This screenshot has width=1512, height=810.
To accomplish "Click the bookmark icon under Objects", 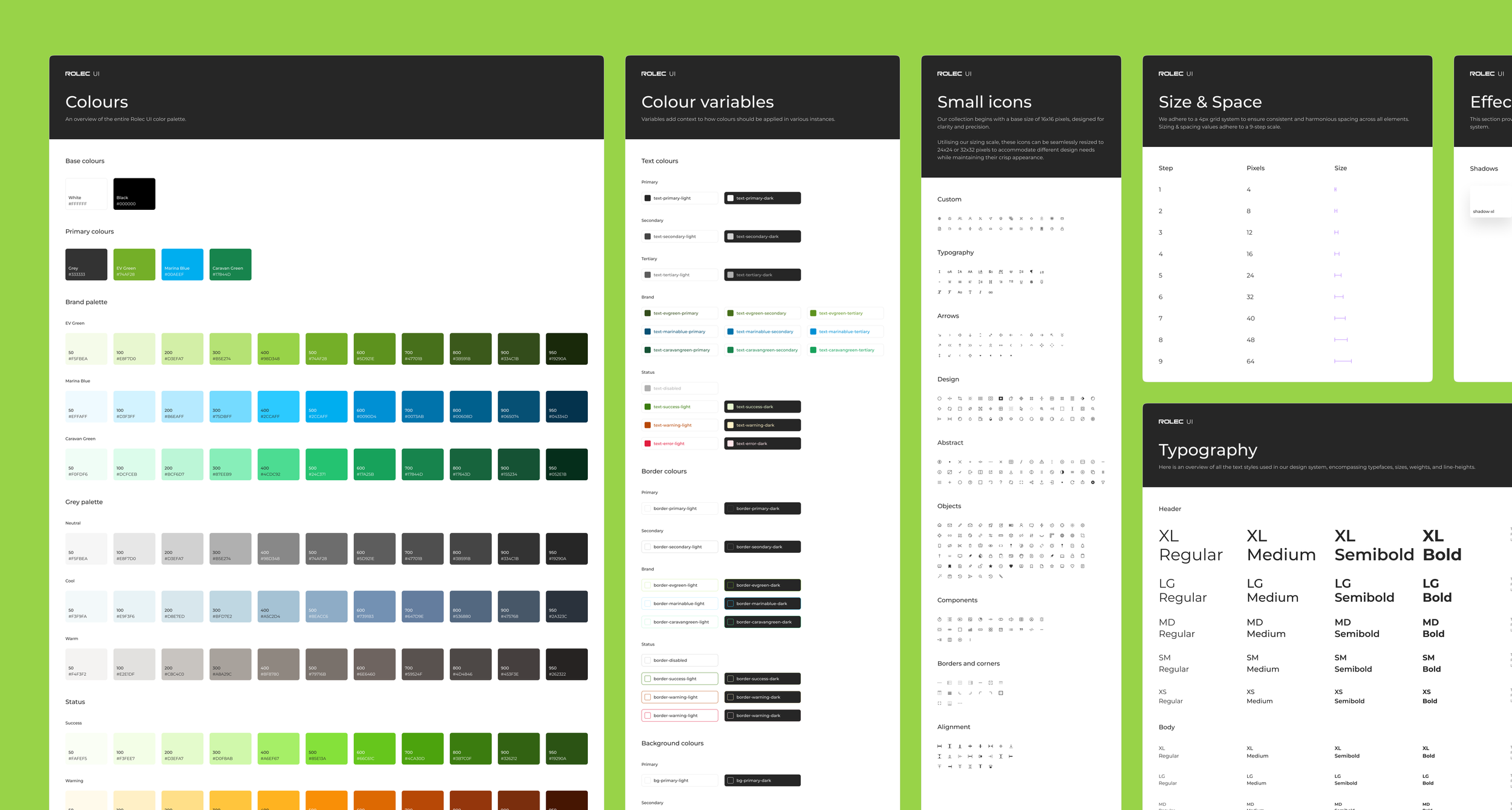I will [x=950, y=566].
